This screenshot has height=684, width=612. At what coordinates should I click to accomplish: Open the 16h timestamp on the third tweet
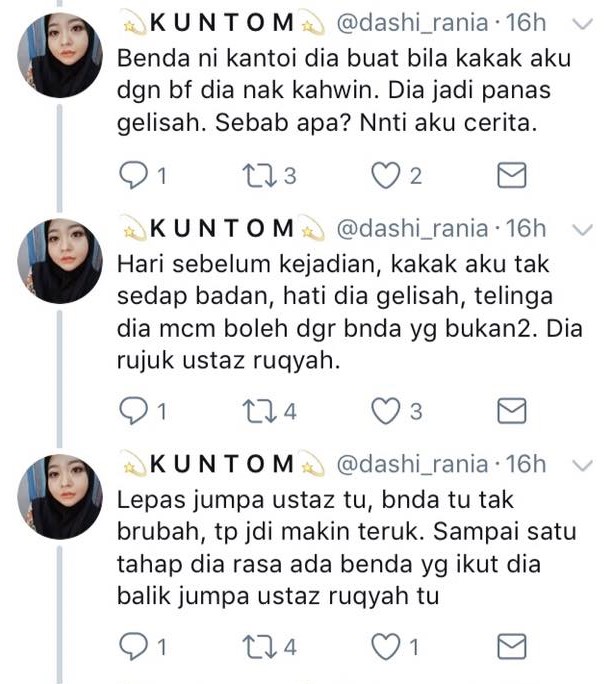(x=526, y=464)
